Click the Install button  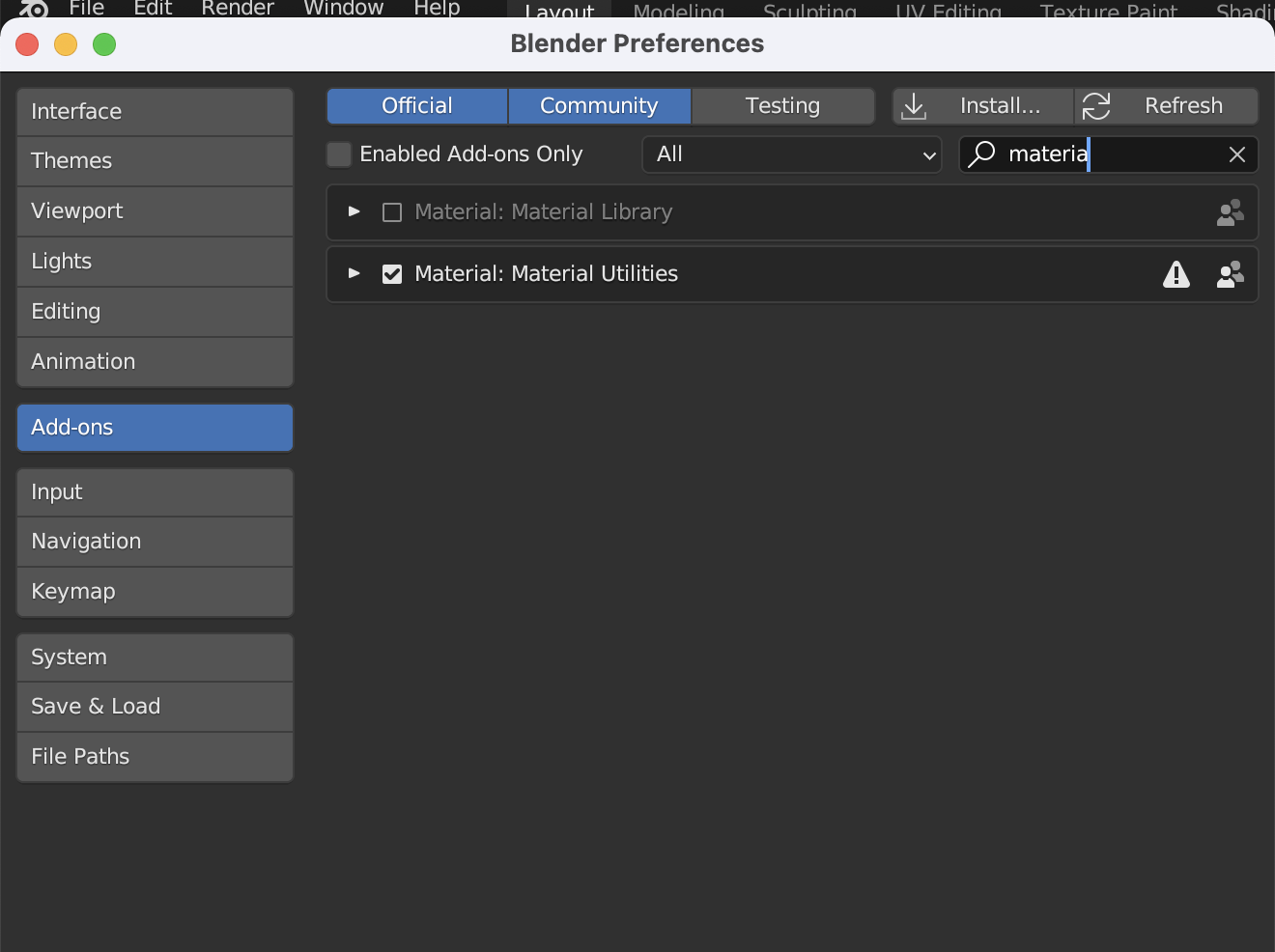[1000, 106]
